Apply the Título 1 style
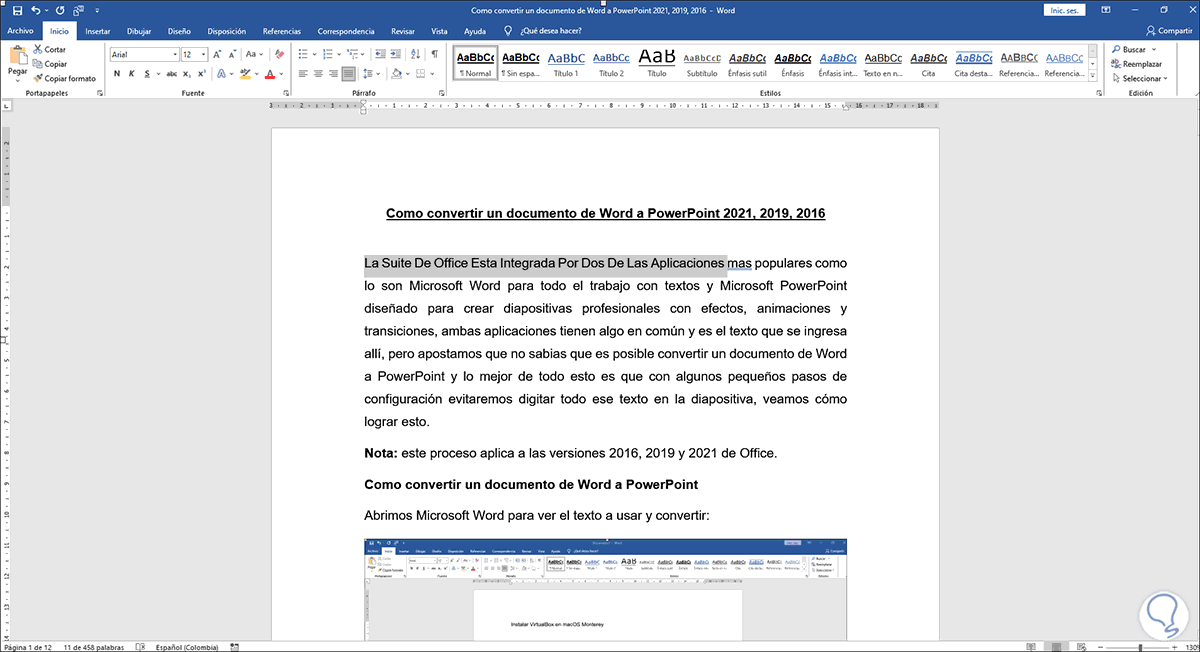 tap(566, 62)
